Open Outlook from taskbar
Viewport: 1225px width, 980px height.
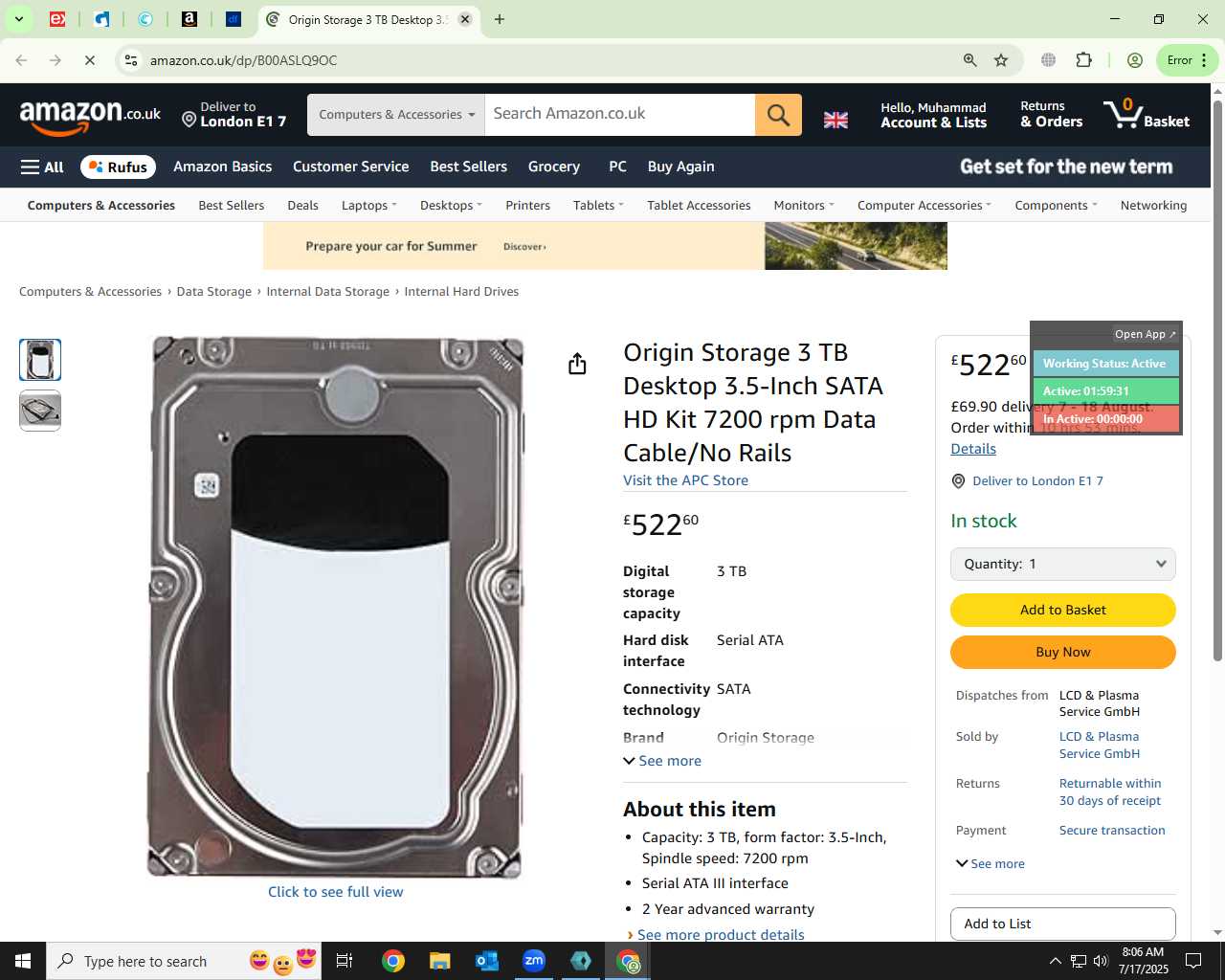487,961
